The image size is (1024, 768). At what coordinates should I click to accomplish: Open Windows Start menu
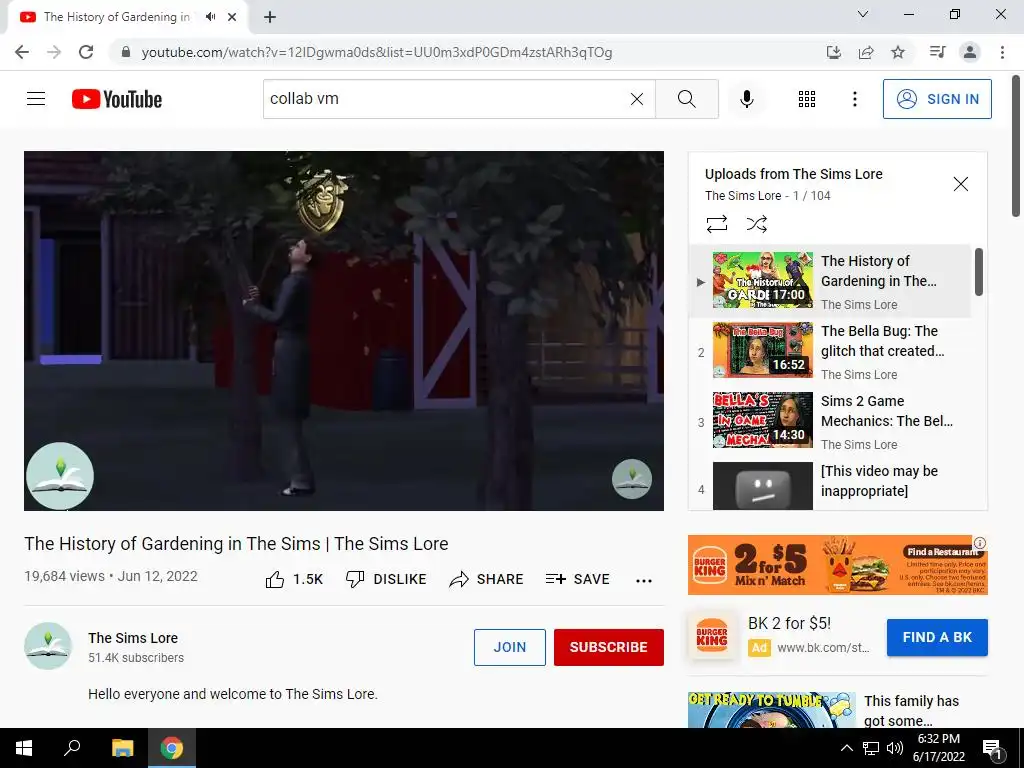point(24,748)
